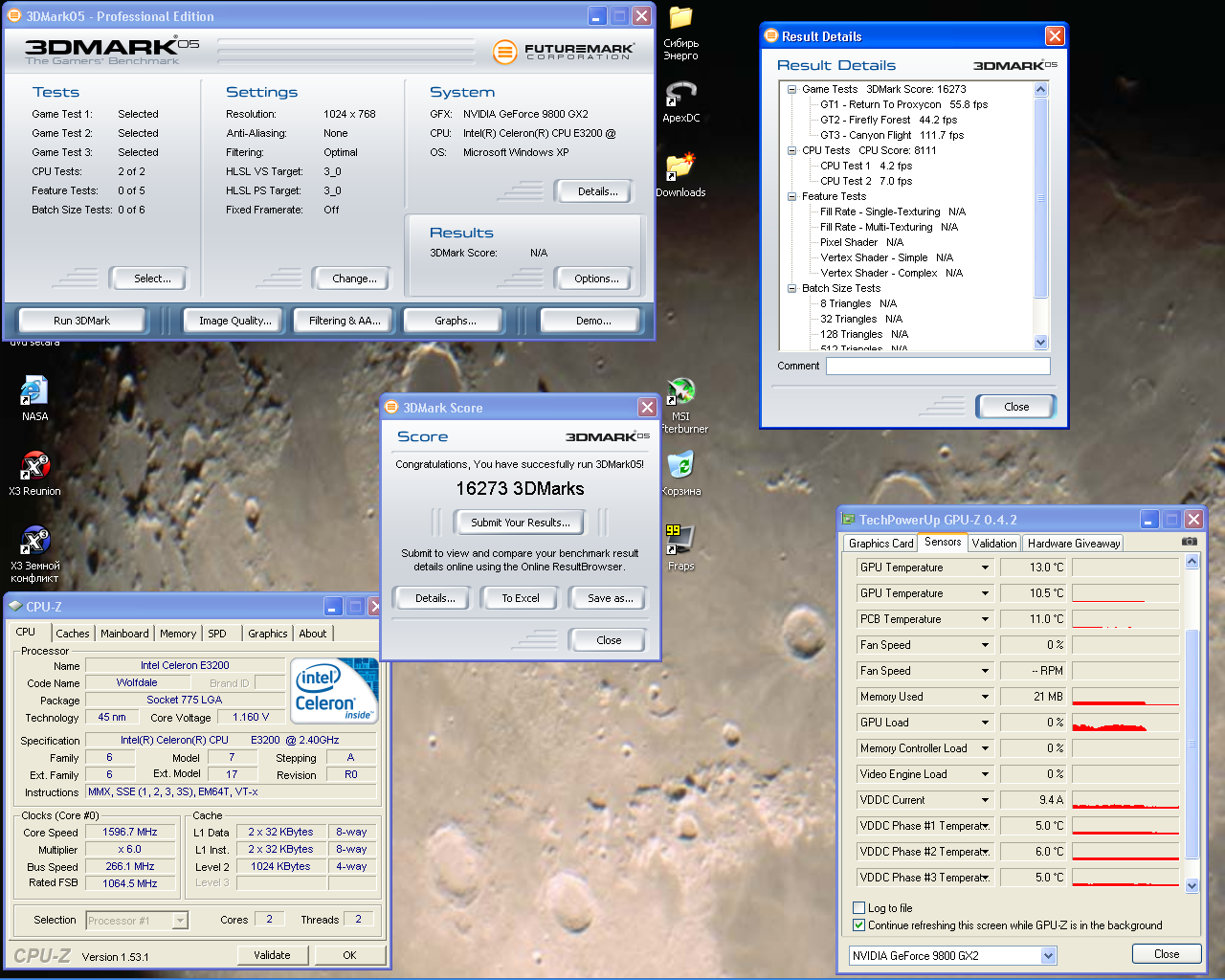Click the Run 3DMark button
This screenshot has width=1225, height=980.
tap(81, 321)
